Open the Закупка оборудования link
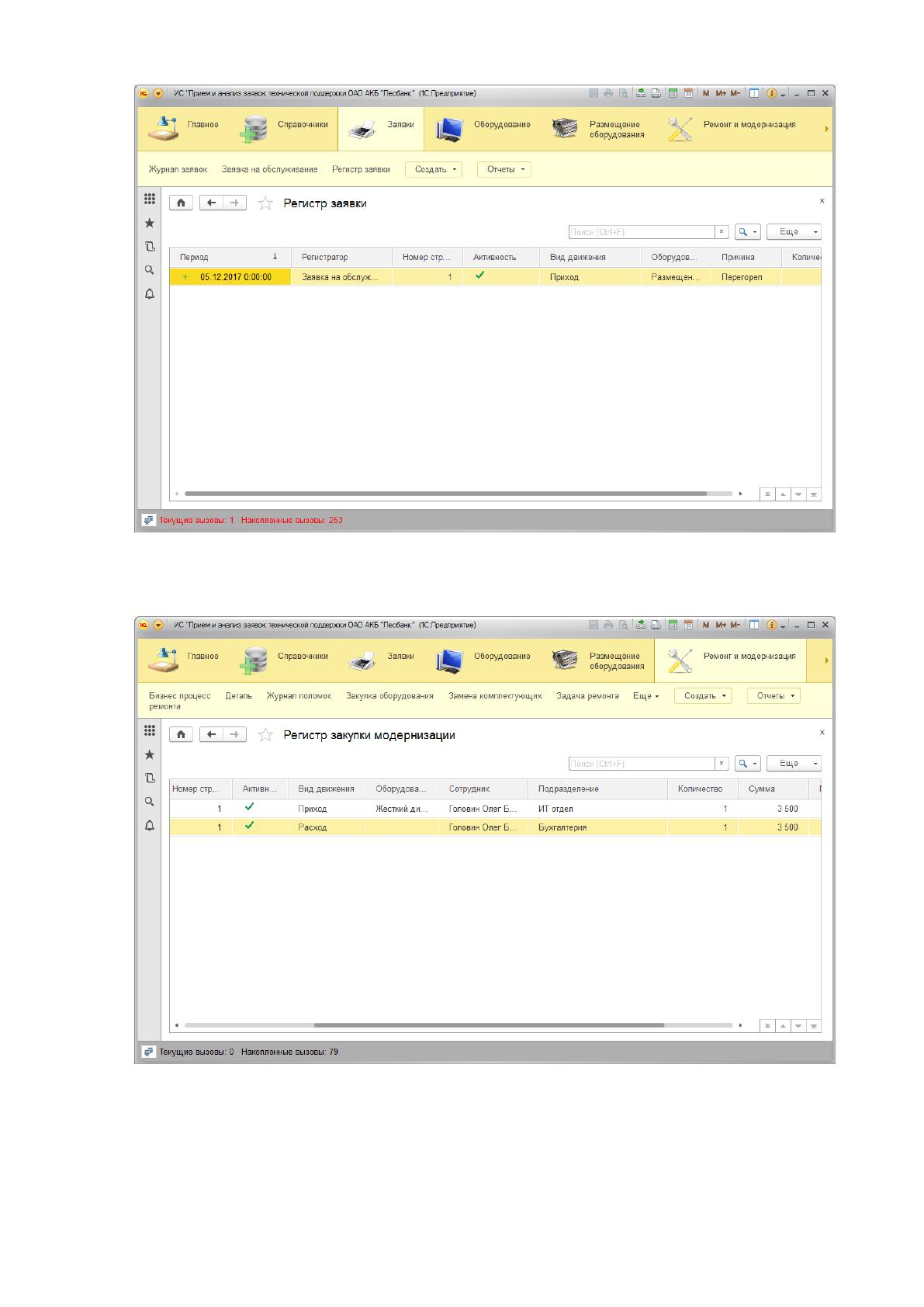The width and height of the screenshot is (924, 1307). (389, 696)
